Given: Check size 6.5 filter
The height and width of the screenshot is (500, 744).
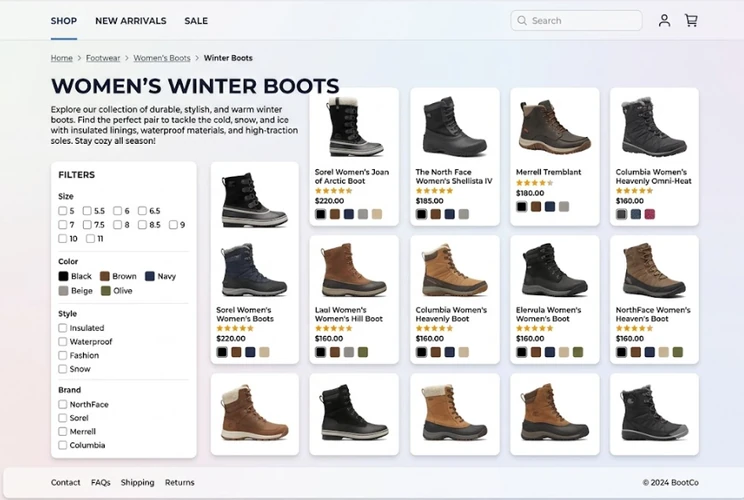Looking at the screenshot, I should pyautogui.click(x=142, y=211).
